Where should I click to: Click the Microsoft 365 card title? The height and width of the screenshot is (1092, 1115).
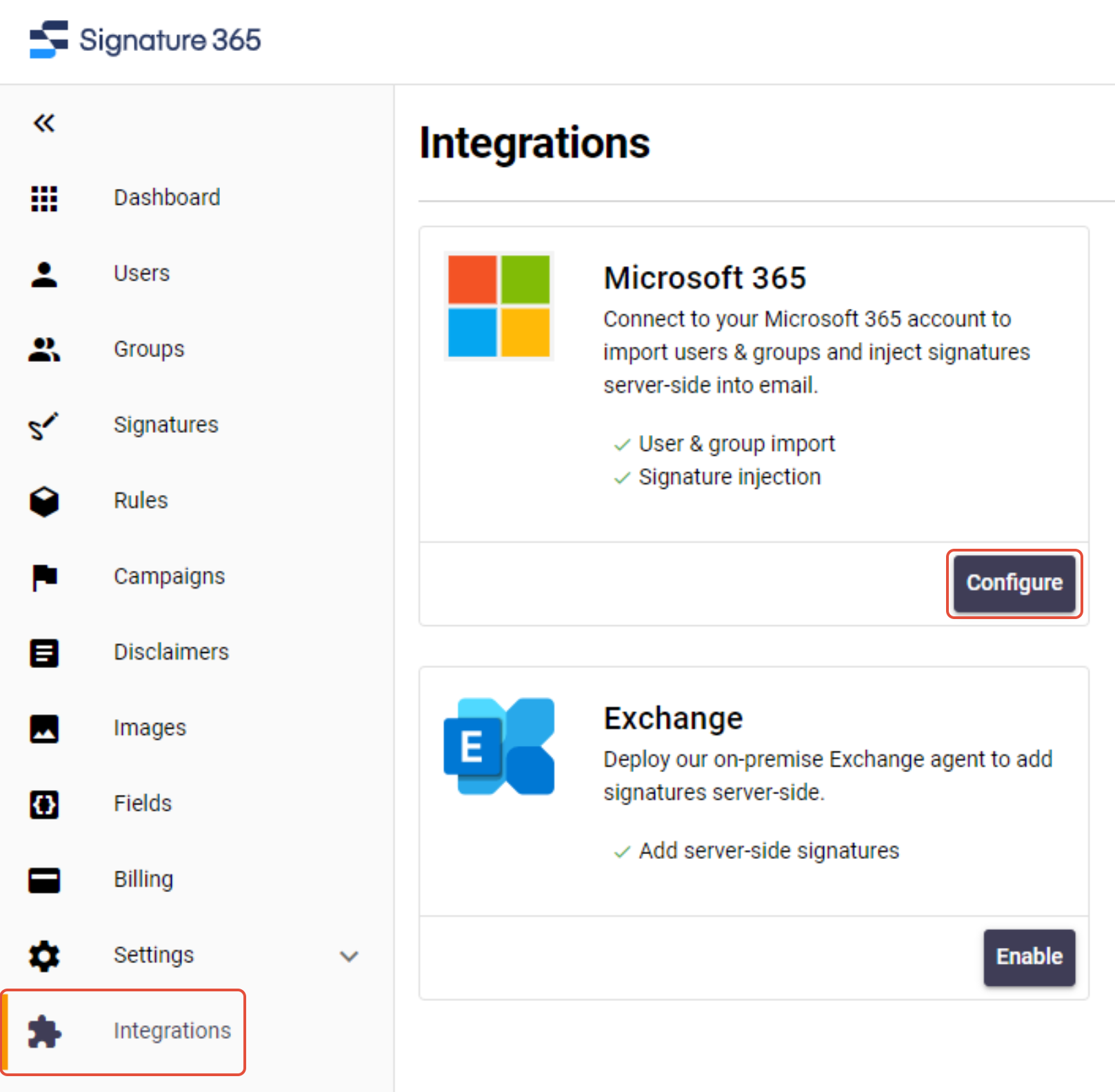(x=705, y=279)
